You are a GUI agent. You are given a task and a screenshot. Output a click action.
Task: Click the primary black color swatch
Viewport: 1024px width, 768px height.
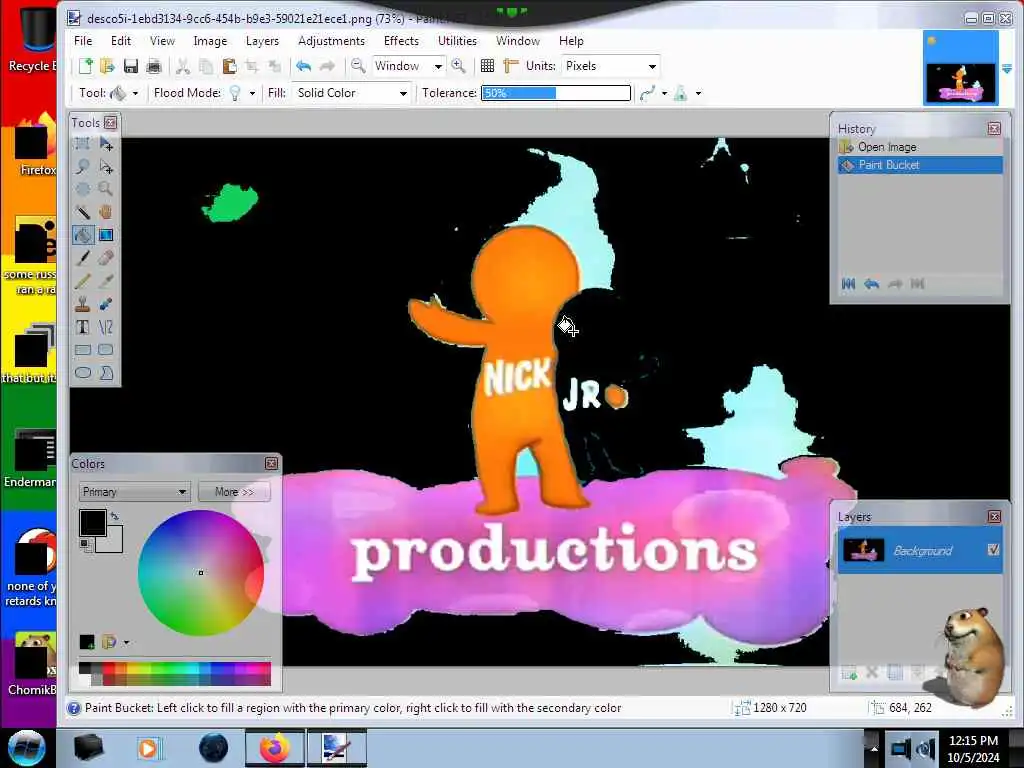[92, 523]
